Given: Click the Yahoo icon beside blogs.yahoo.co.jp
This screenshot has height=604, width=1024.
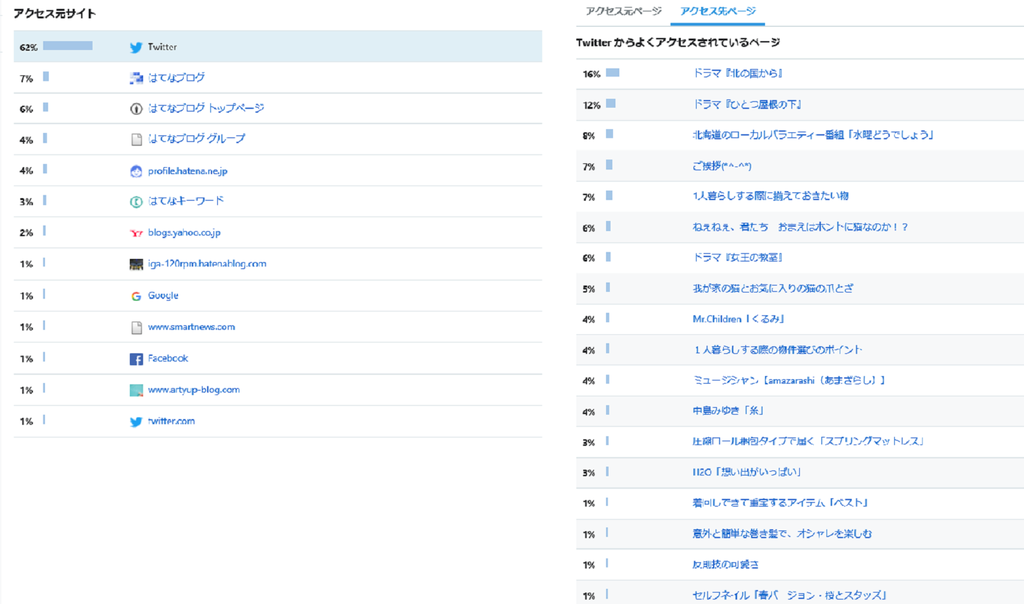Looking at the screenshot, I should coord(136,233).
